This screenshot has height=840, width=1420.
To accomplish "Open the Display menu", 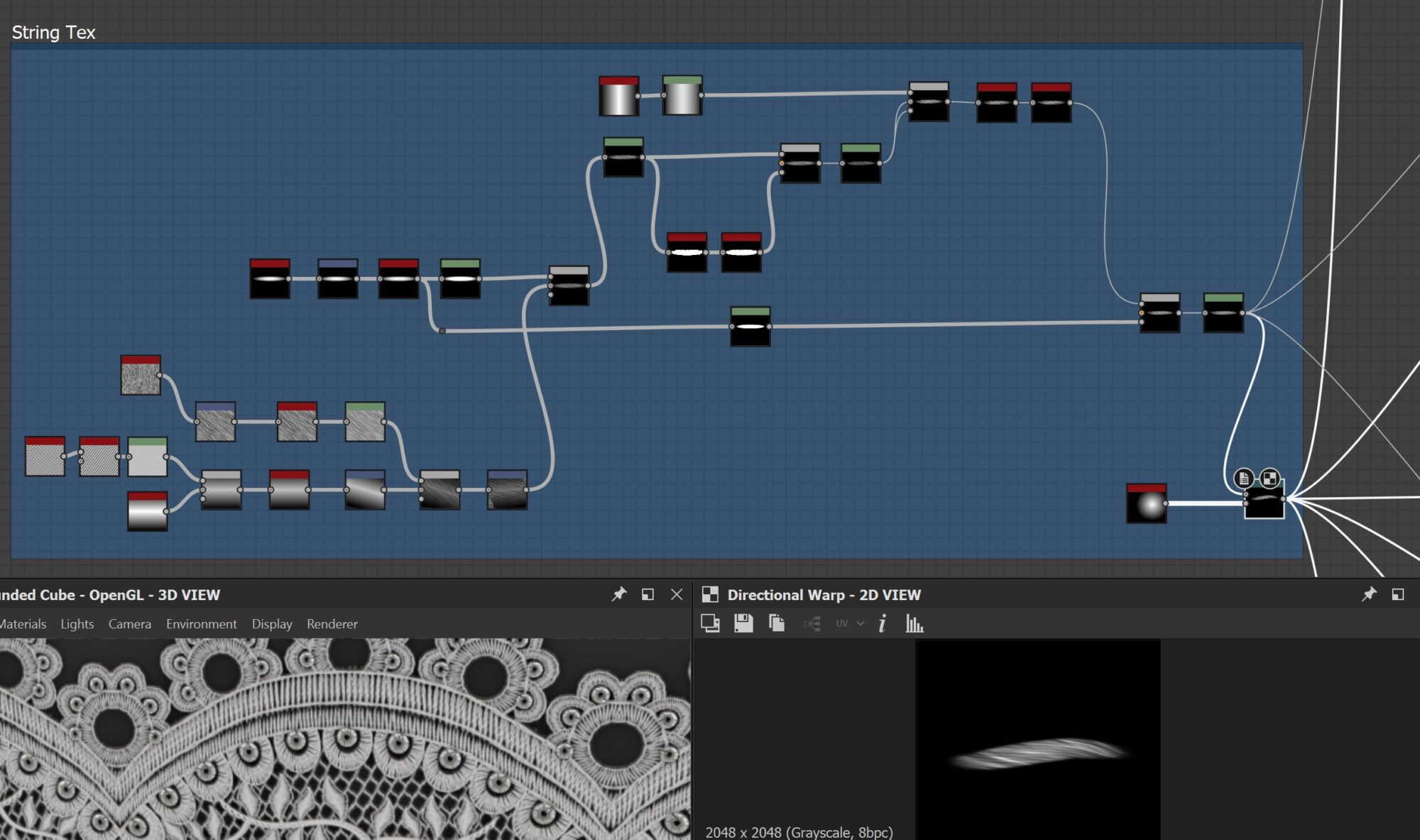I will (272, 623).
